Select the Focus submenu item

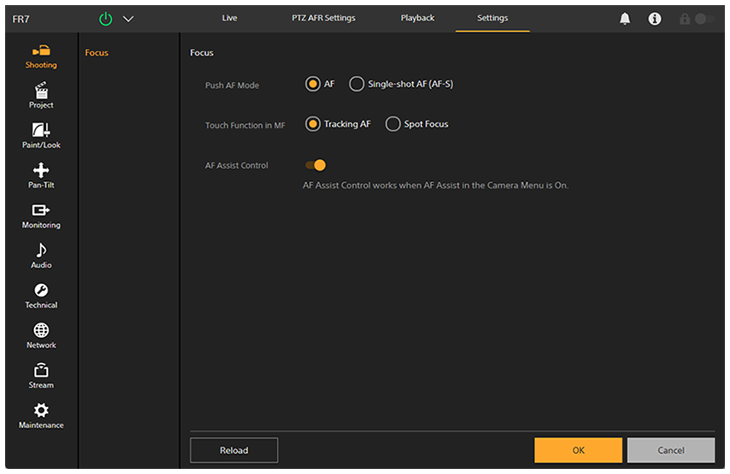(x=97, y=52)
